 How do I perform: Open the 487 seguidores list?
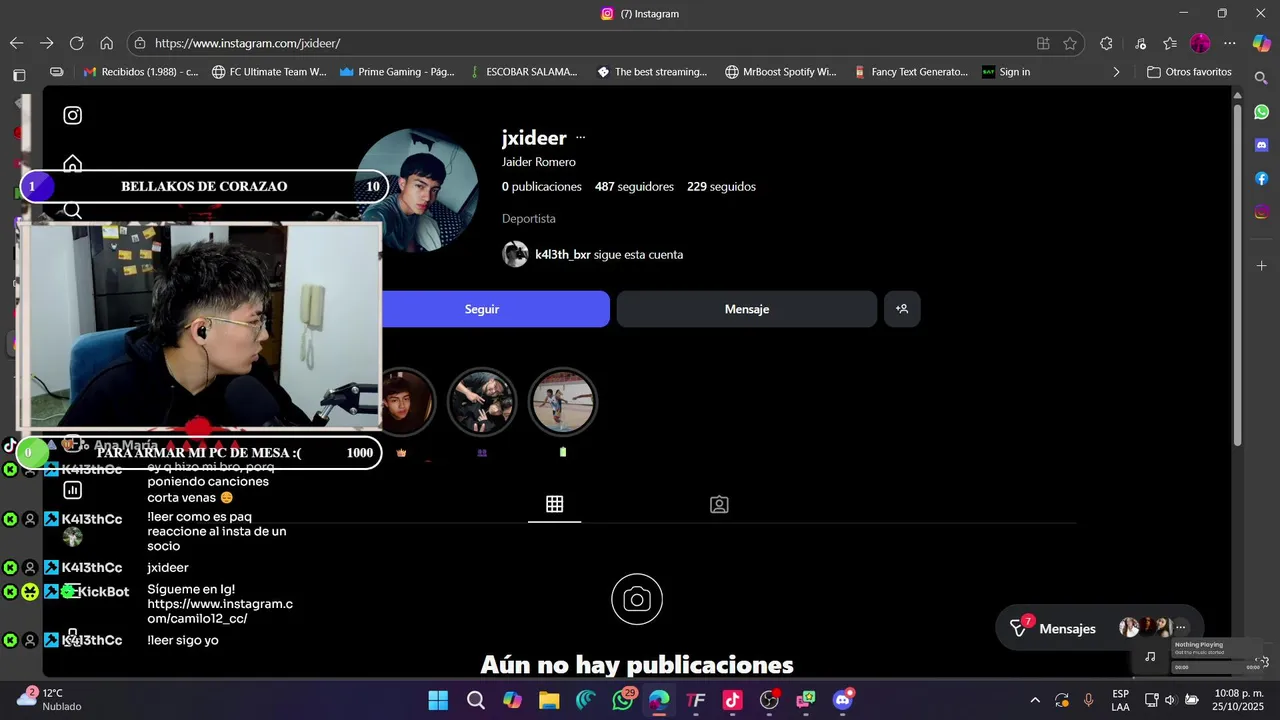pyautogui.click(x=634, y=187)
